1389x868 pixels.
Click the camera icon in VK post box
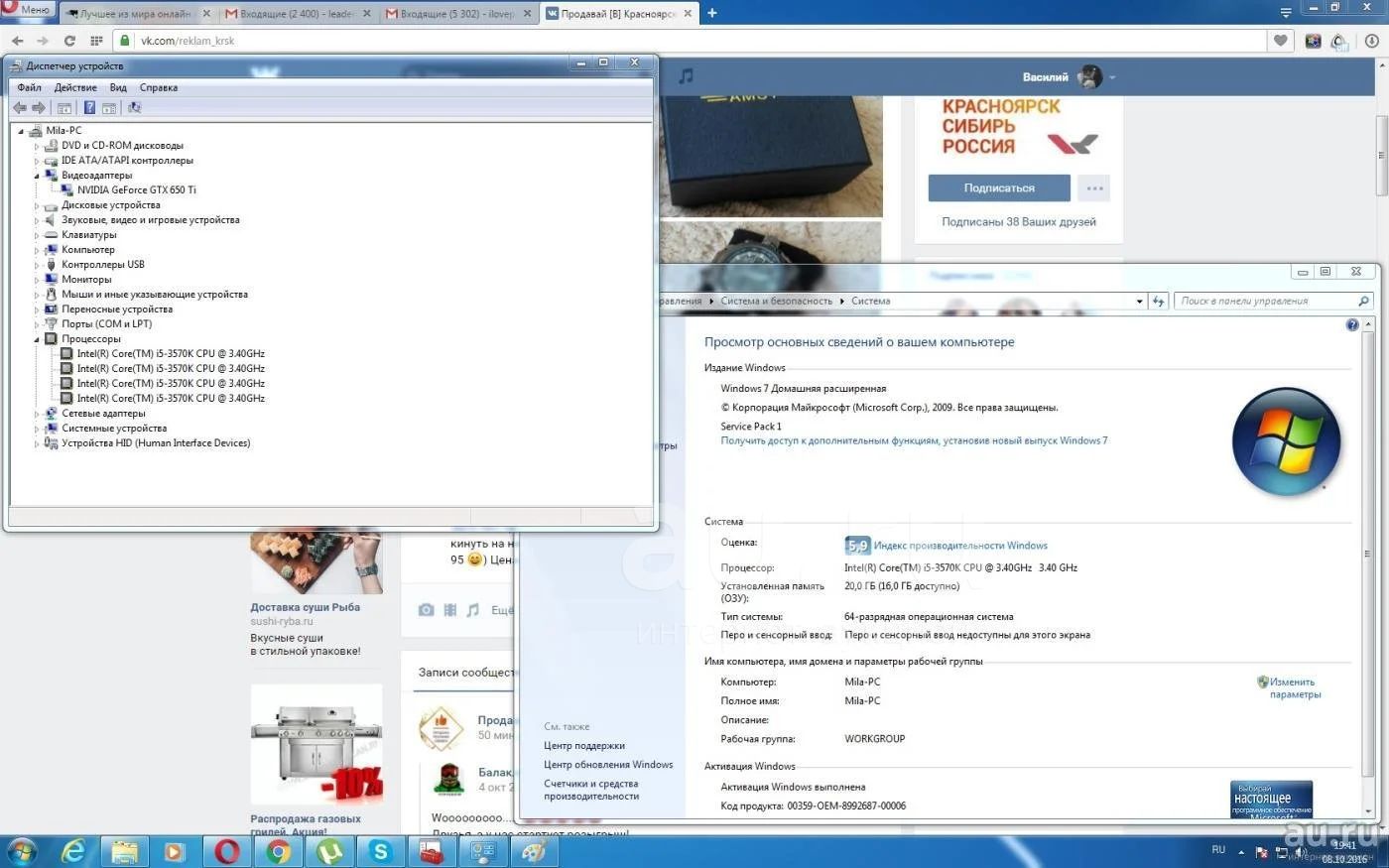point(426,610)
